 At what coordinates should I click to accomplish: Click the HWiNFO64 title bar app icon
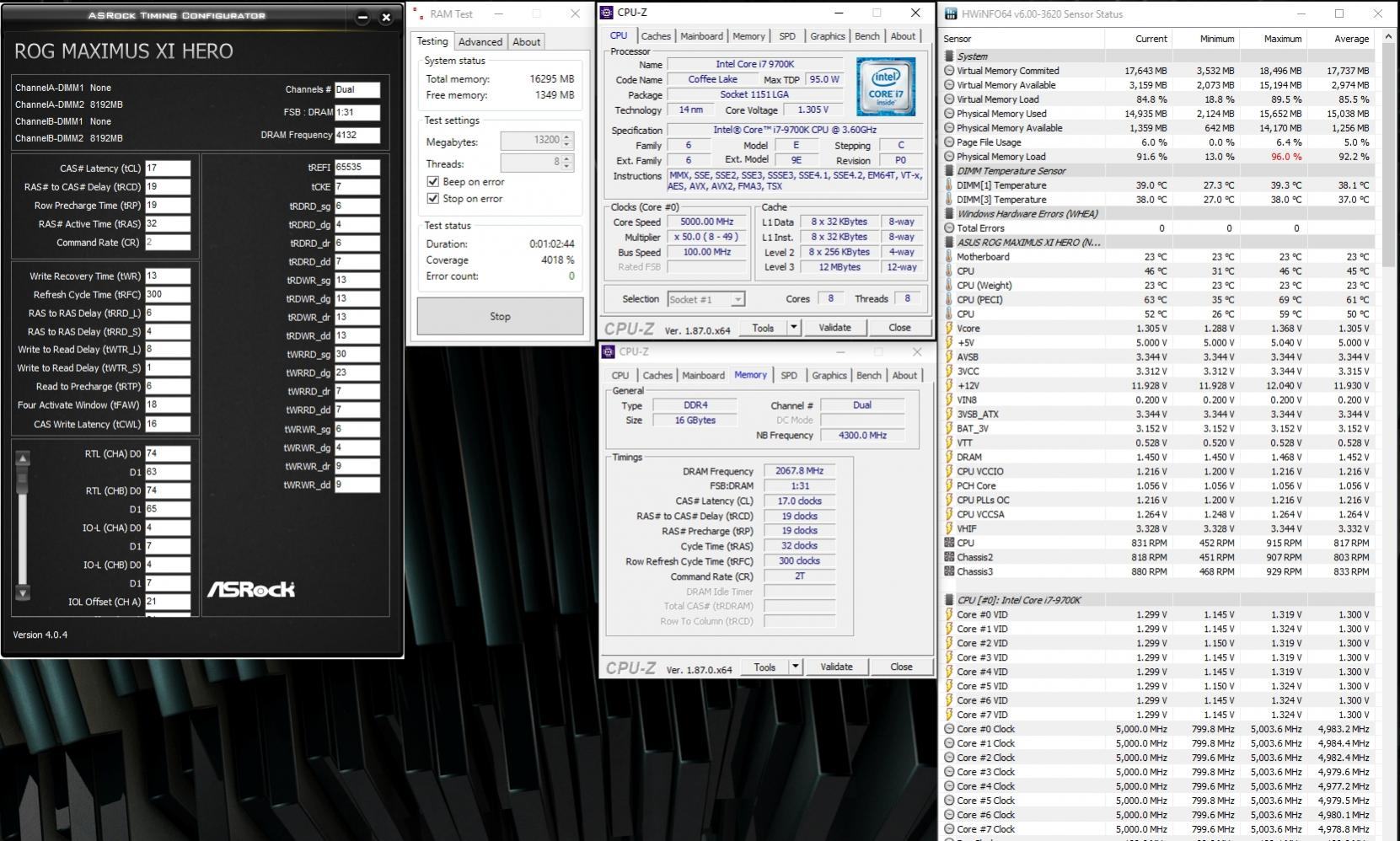(x=951, y=13)
